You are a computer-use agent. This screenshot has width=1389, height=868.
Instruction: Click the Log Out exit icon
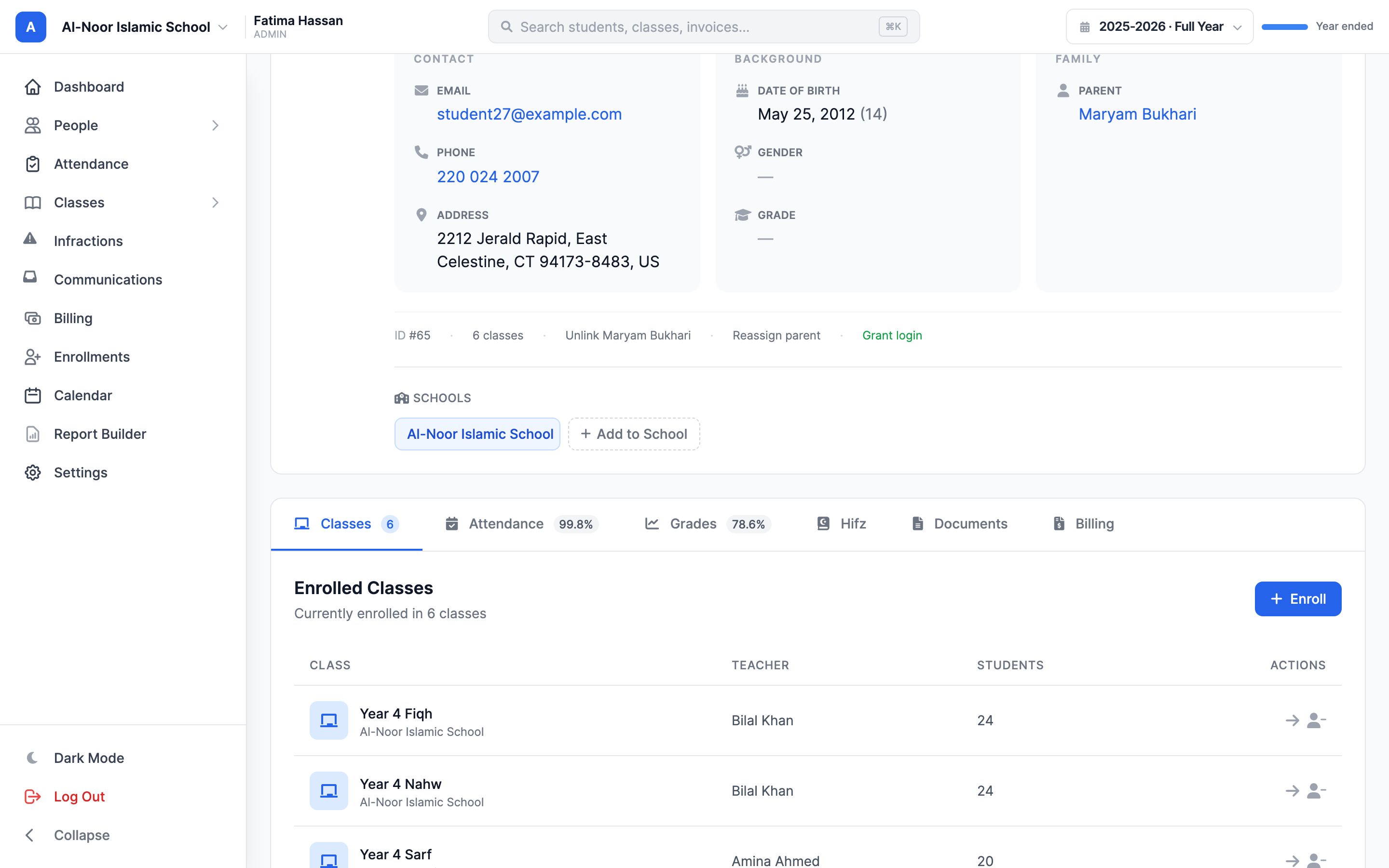pos(33,796)
